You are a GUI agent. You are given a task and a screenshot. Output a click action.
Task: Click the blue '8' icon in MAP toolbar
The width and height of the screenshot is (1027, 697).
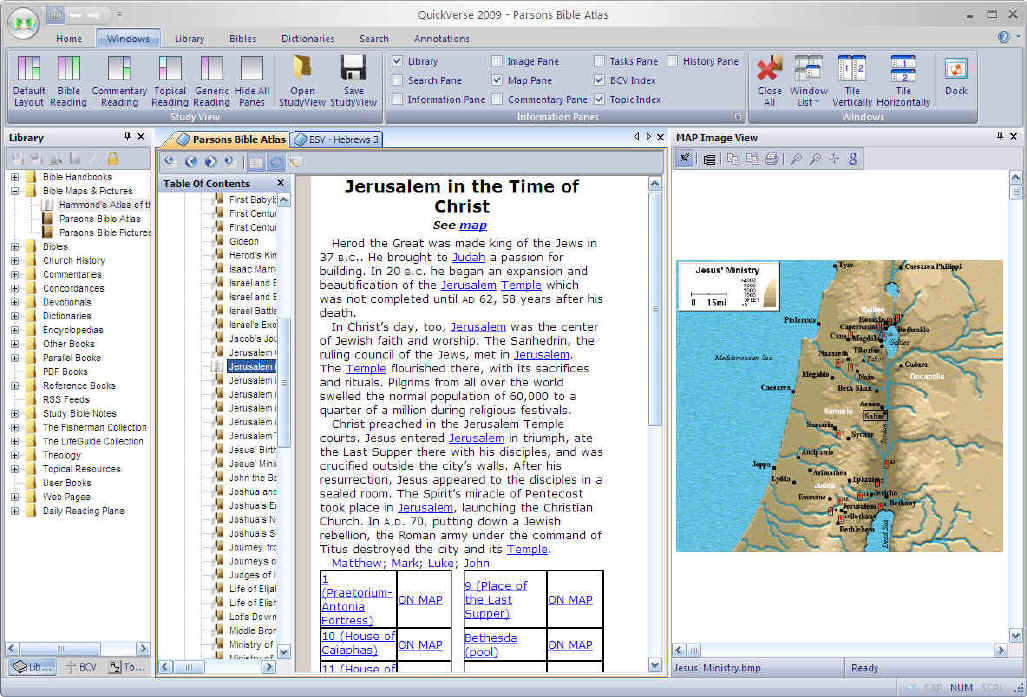(853, 159)
